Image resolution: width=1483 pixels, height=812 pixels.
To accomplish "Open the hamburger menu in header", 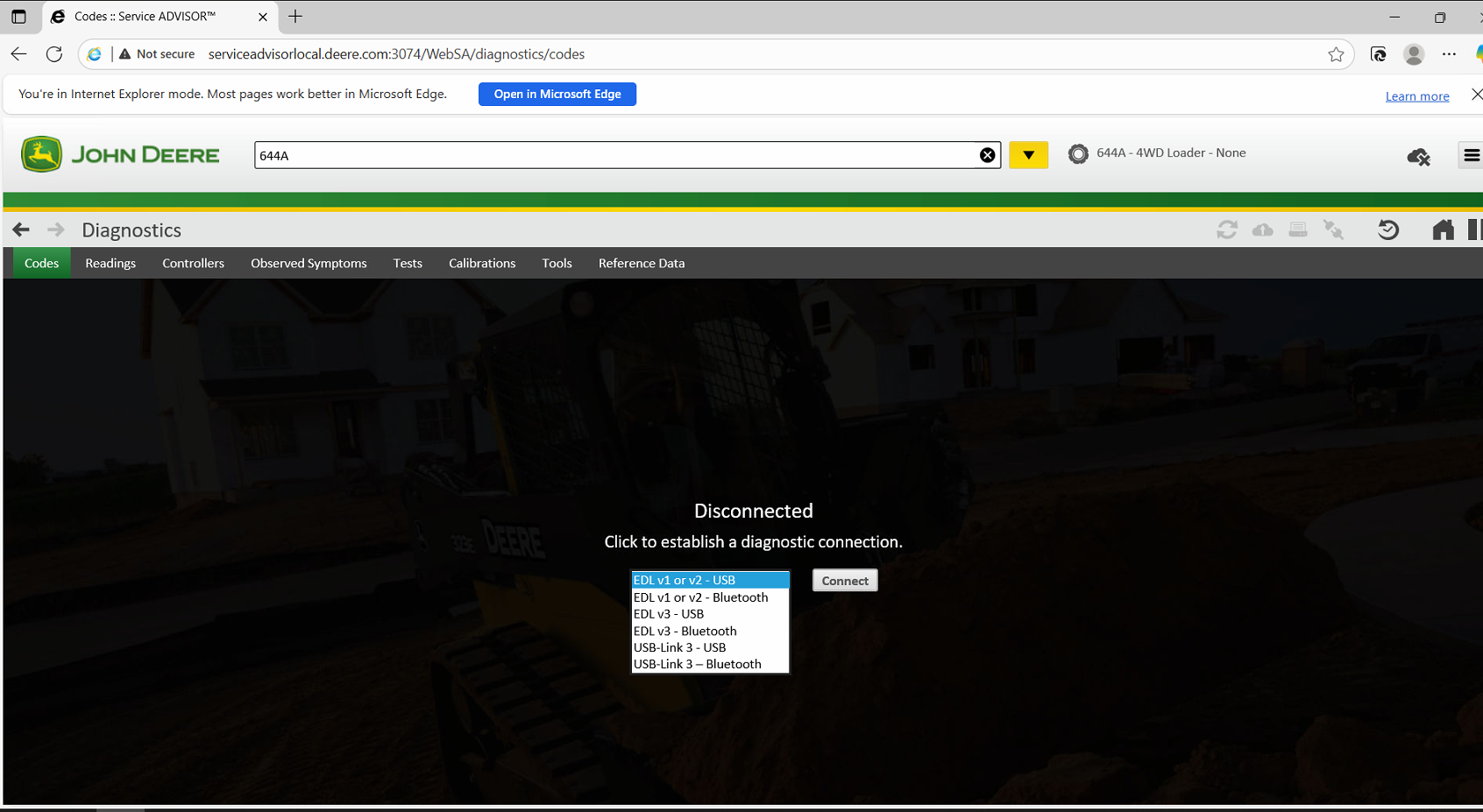I will pos(1471,155).
